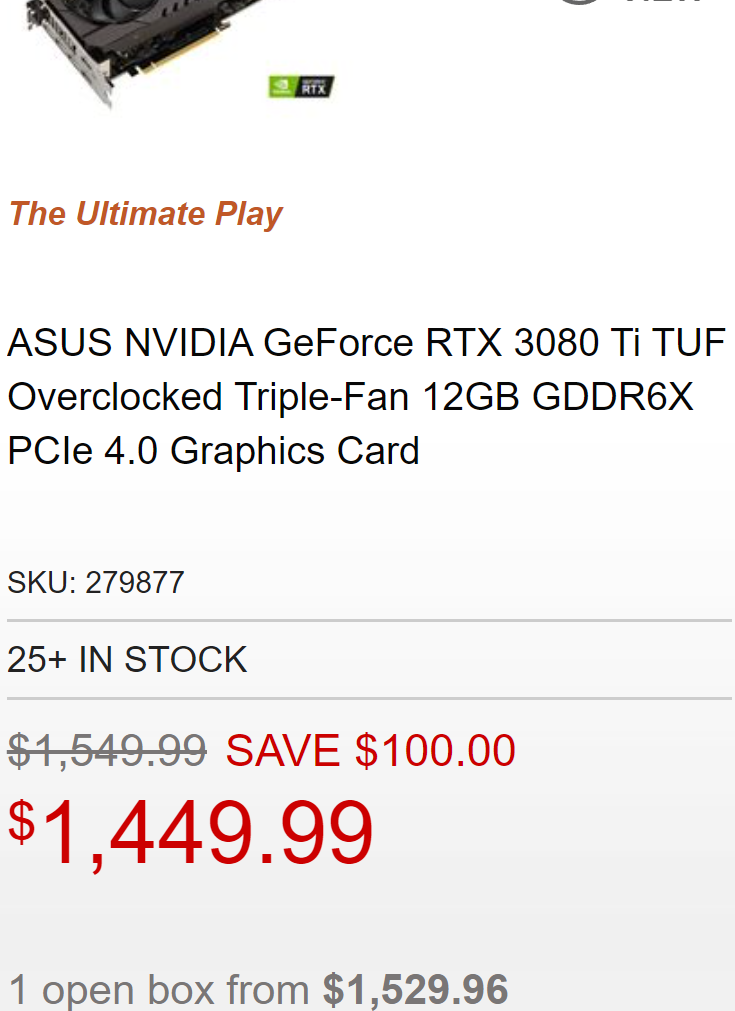Click "Overclocked Triple-Fan 12GB GDDR6X" title line
The height and width of the screenshot is (1011, 735).
coord(350,397)
